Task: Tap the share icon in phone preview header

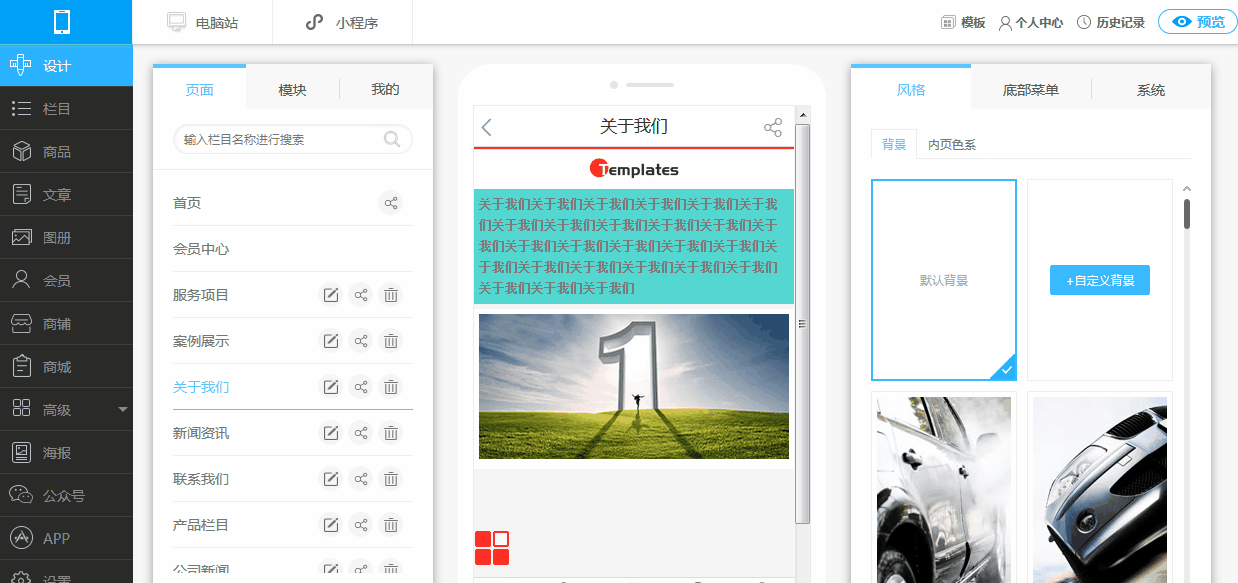Action: click(x=773, y=127)
